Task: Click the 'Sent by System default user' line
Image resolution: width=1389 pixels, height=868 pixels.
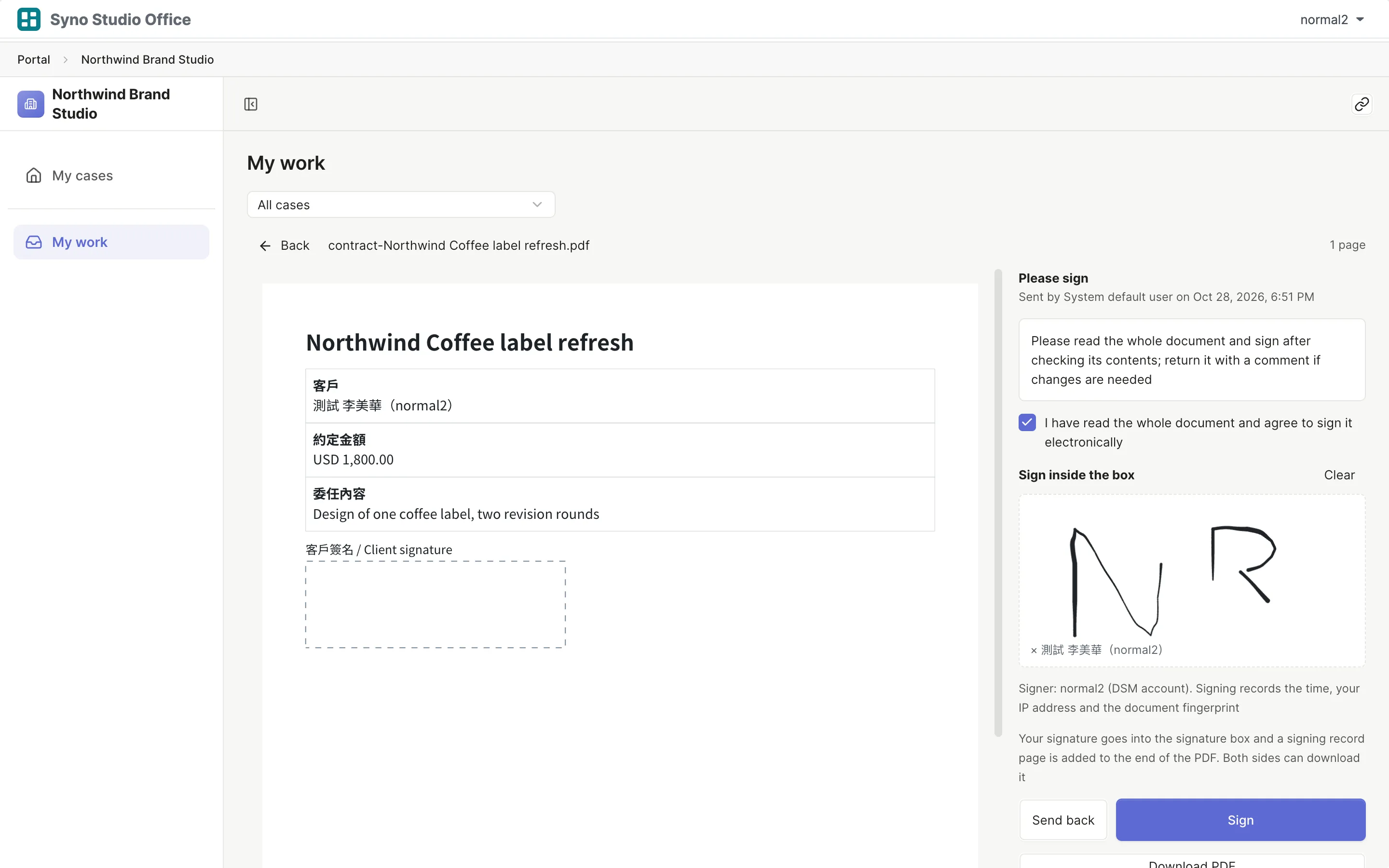Action: tap(1166, 297)
